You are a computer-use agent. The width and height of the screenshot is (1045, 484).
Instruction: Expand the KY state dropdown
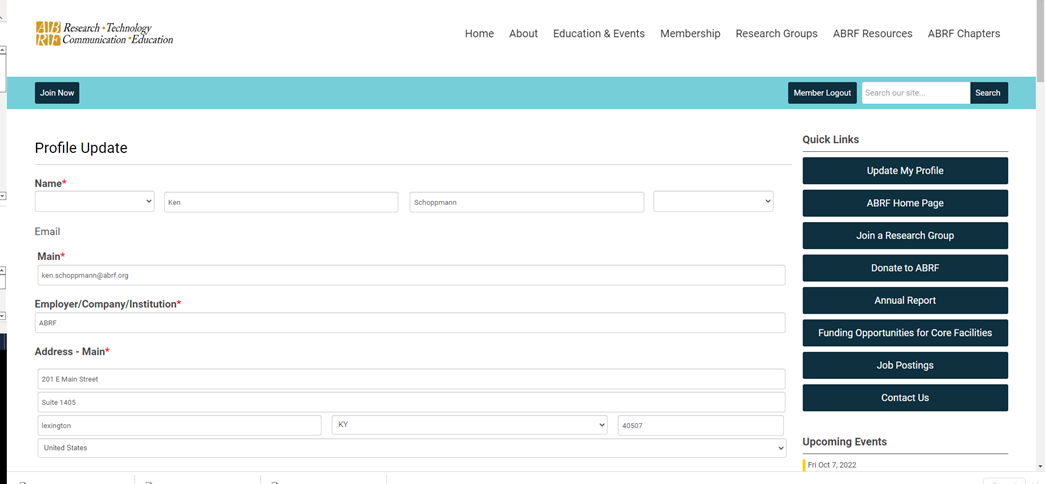pos(470,425)
